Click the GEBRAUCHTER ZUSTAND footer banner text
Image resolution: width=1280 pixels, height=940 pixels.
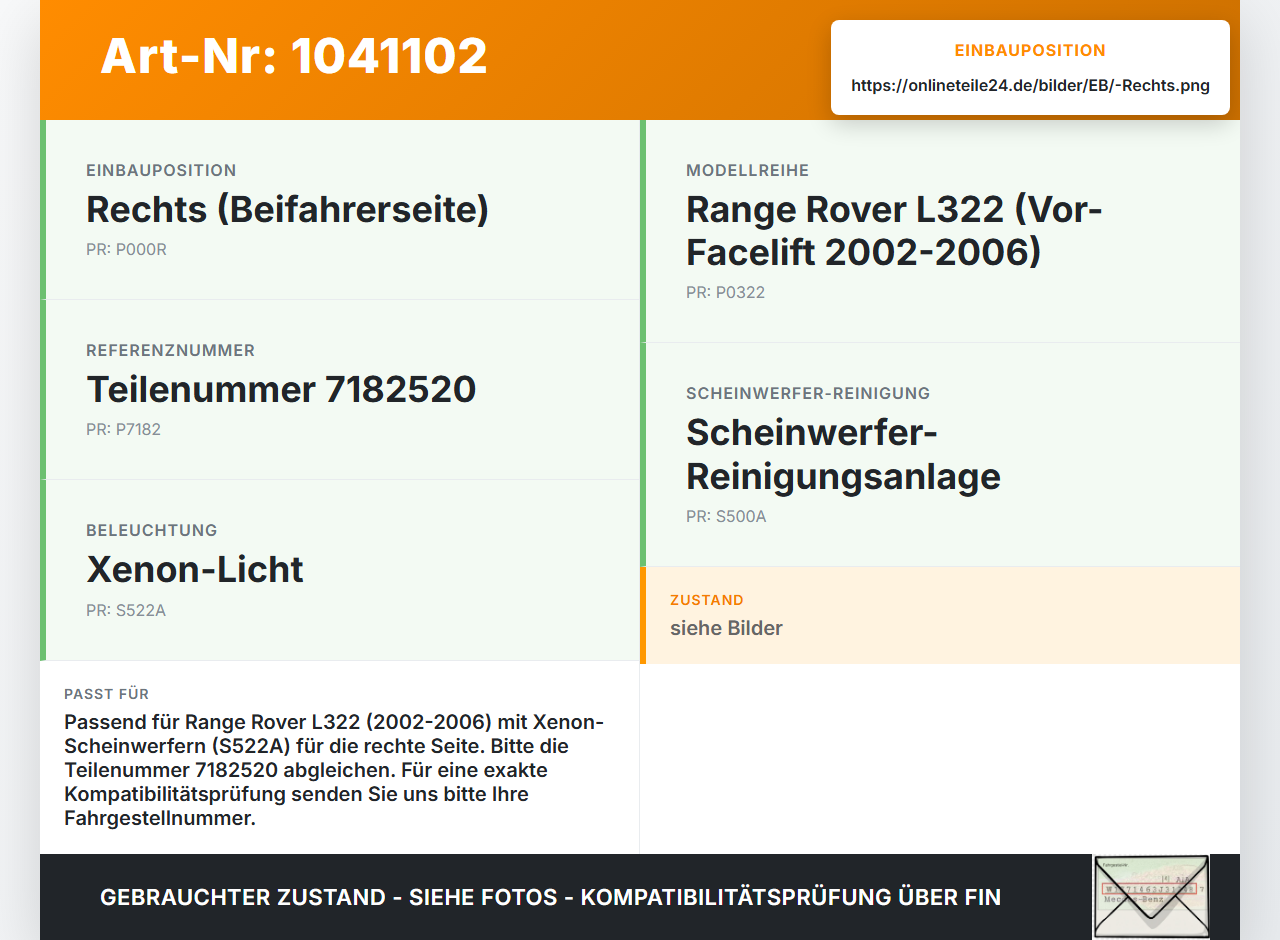tap(550, 897)
